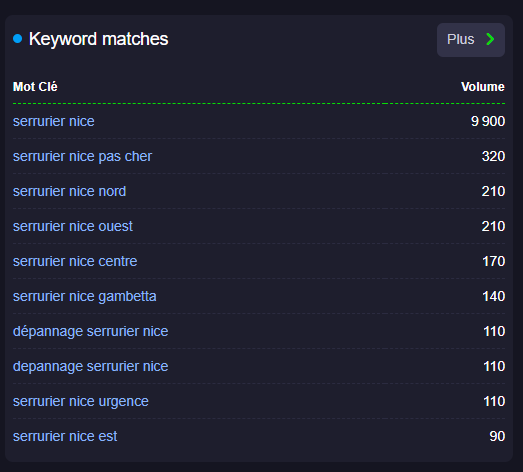The width and height of the screenshot is (523, 472).
Task: Click the Mot Clé column header
Action: click(35, 87)
